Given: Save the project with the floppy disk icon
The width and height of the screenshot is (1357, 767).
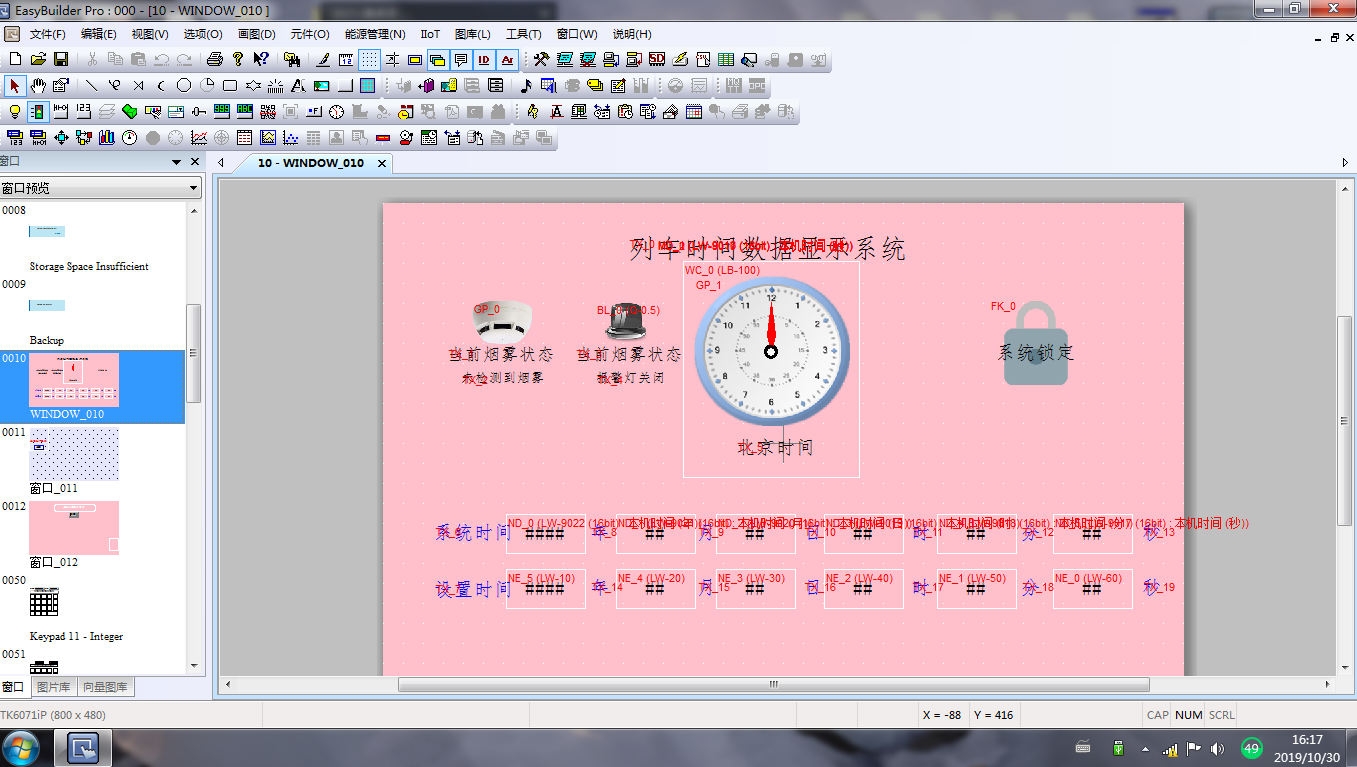Looking at the screenshot, I should point(61,60).
